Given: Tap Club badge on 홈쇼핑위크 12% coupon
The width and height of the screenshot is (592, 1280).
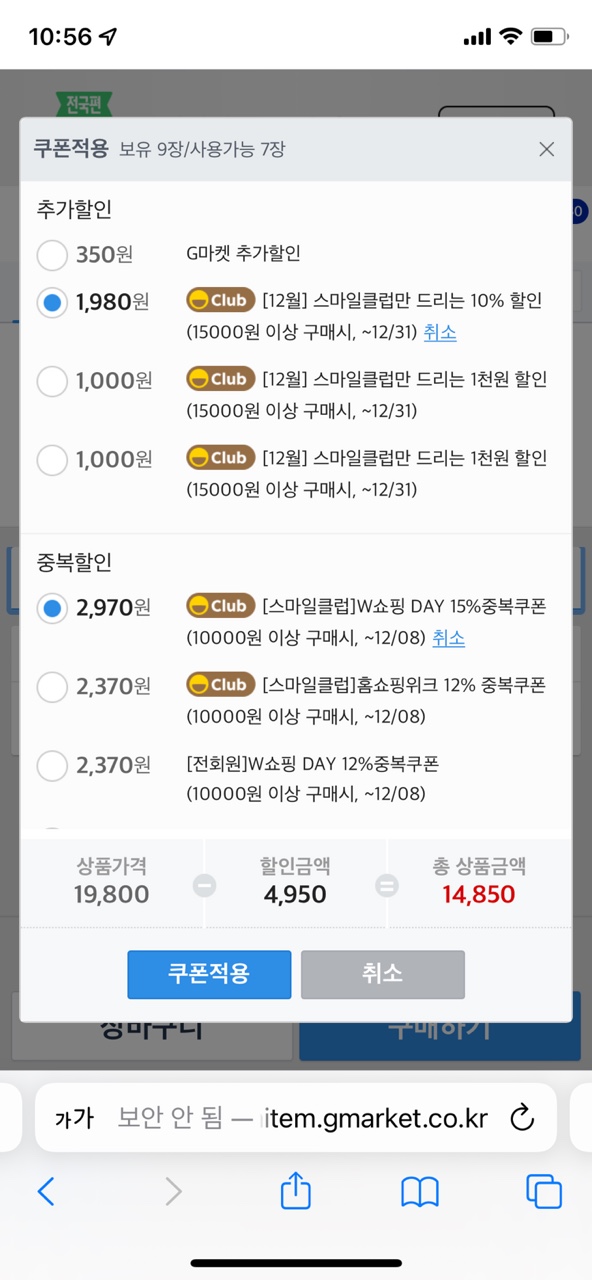Looking at the screenshot, I should point(220,685).
